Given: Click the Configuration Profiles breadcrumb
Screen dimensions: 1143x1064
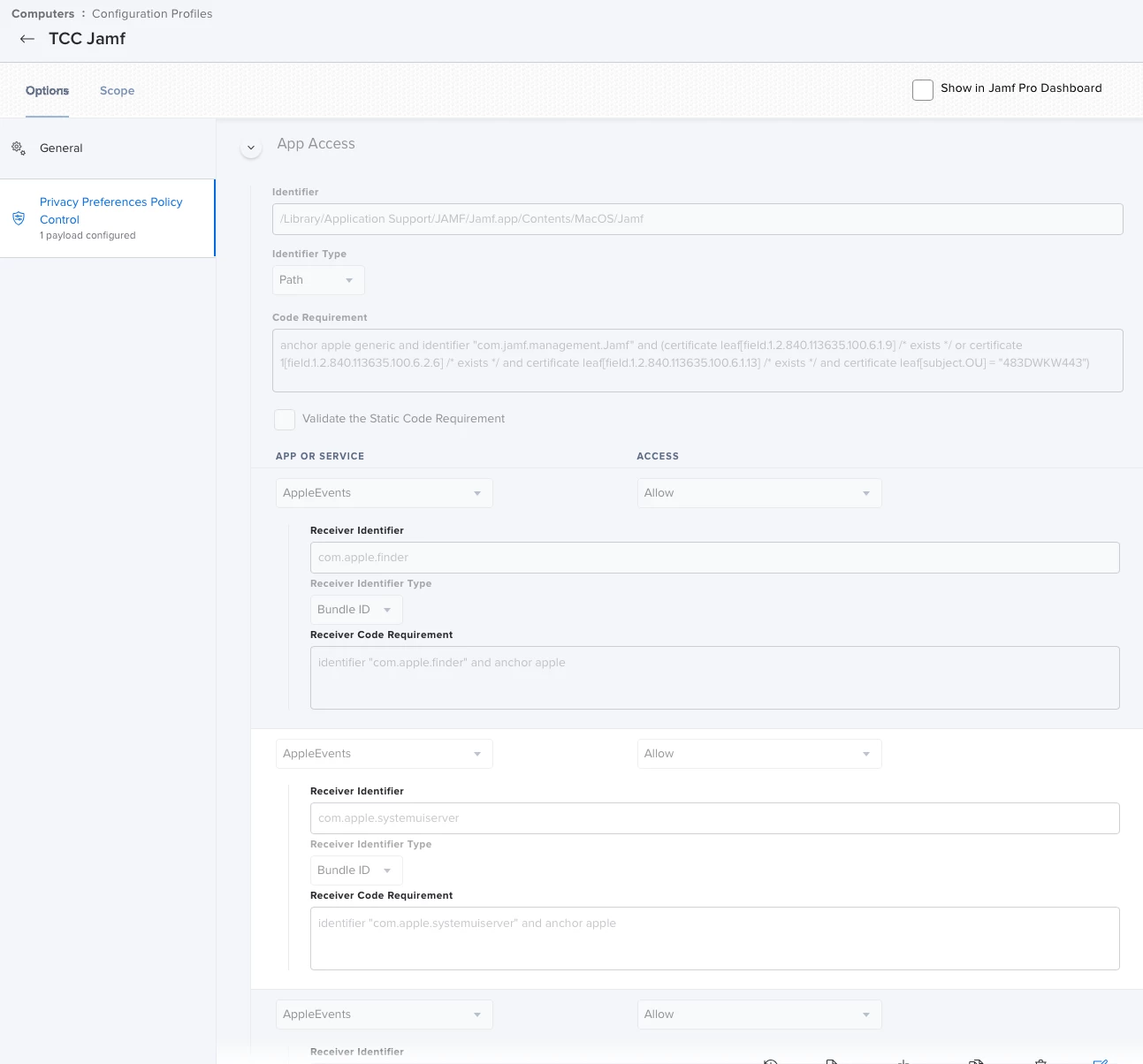Looking at the screenshot, I should coord(152,14).
